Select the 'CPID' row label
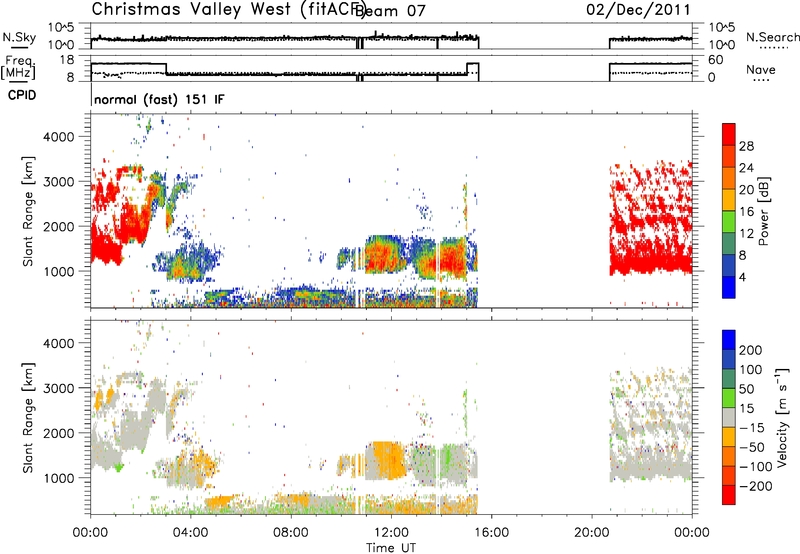 (x=22, y=95)
